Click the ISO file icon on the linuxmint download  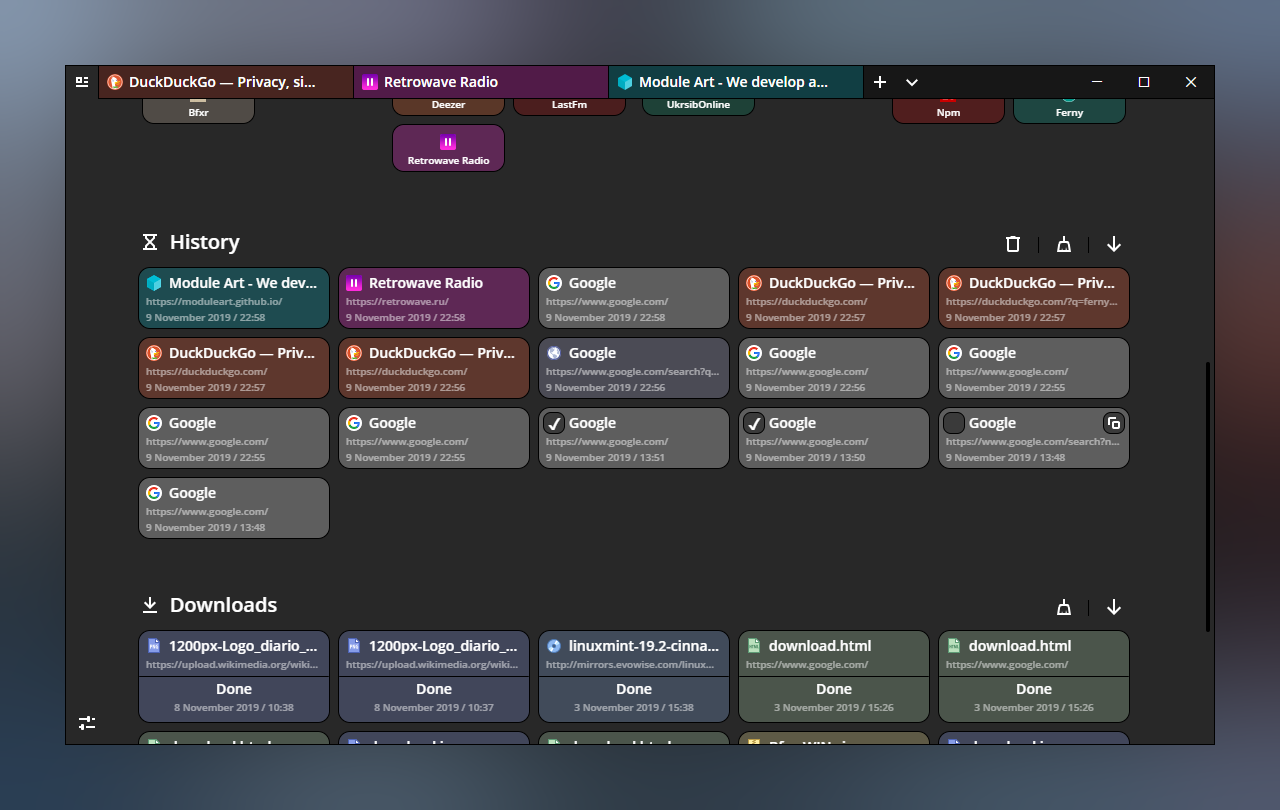(554, 646)
